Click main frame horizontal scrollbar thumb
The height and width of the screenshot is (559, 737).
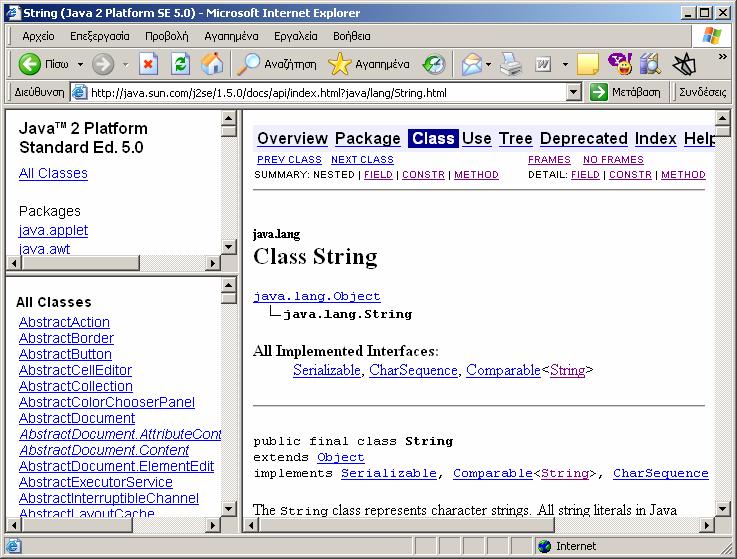(407, 525)
